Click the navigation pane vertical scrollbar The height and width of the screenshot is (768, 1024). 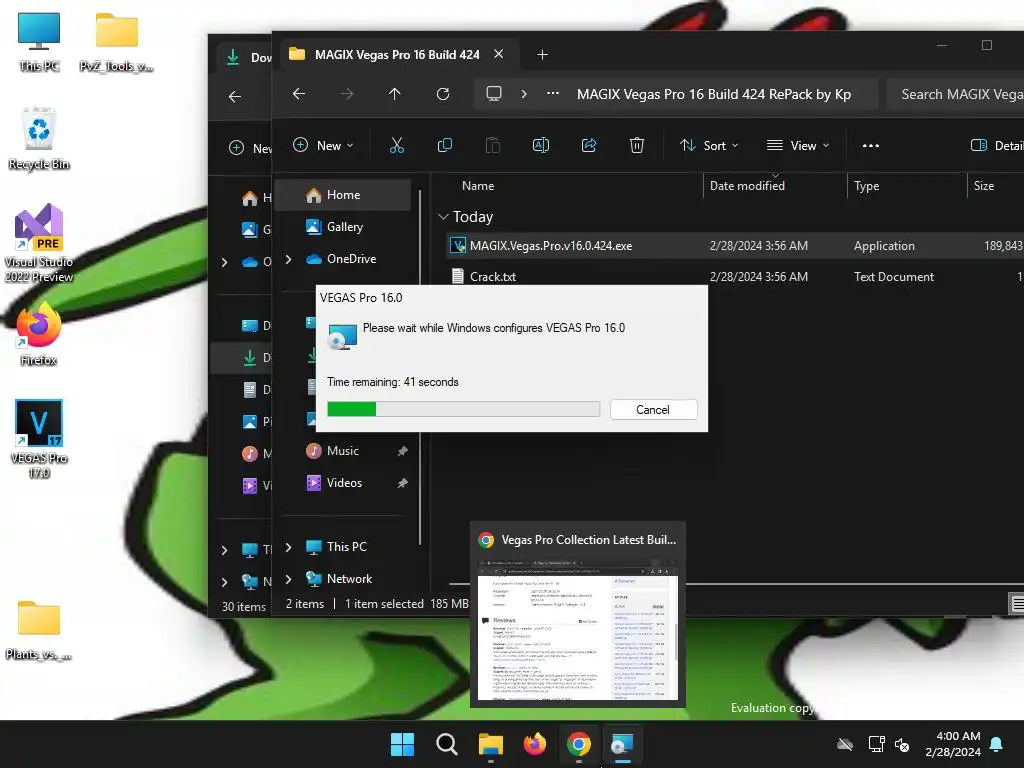(x=420, y=368)
